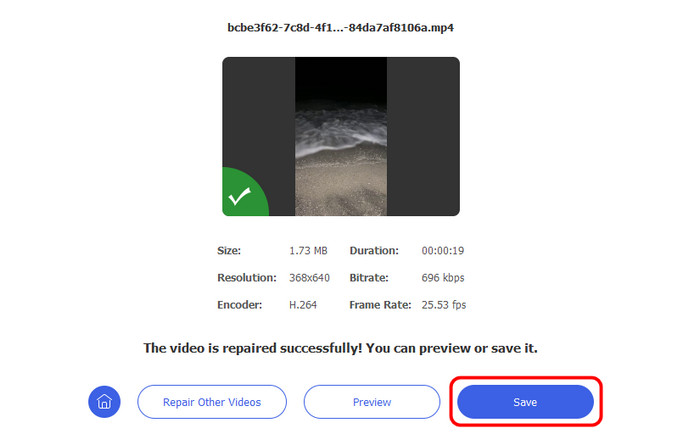Click the Bitrate label

coord(369,278)
